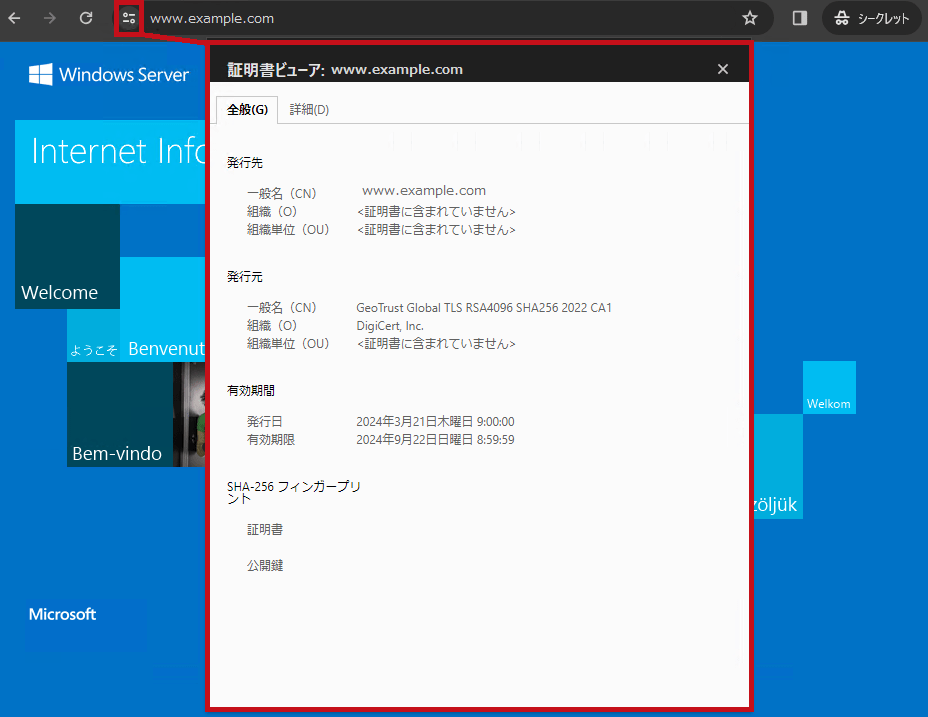Select the 全般(G) tab

click(x=247, y=110)
